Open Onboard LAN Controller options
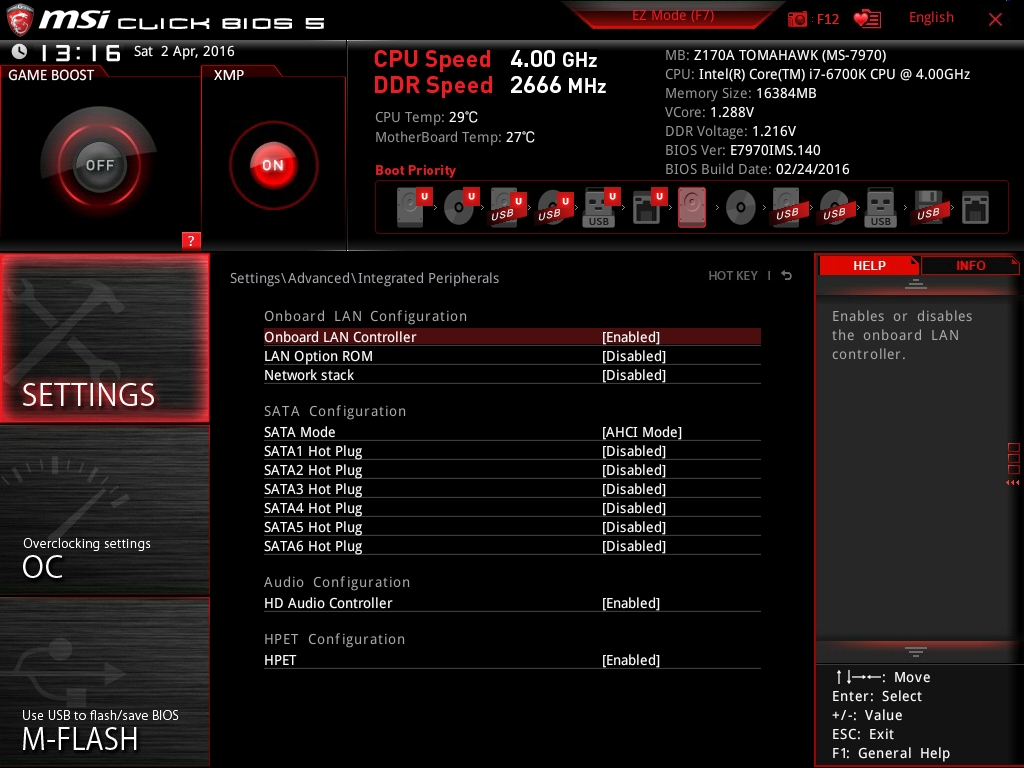1024x768 pixels. [512, 336]
